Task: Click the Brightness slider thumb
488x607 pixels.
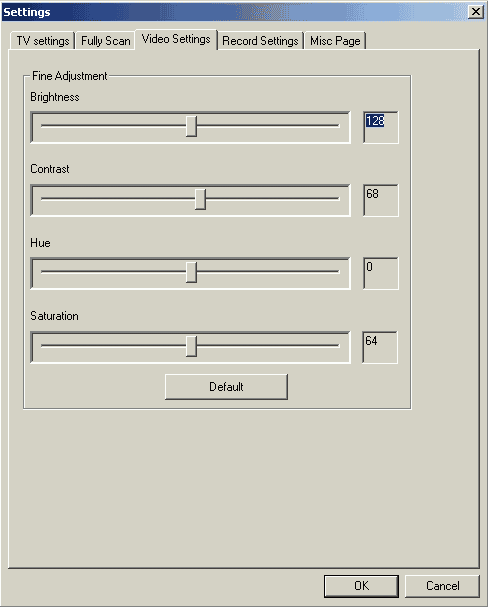Action: pos(191,126)
